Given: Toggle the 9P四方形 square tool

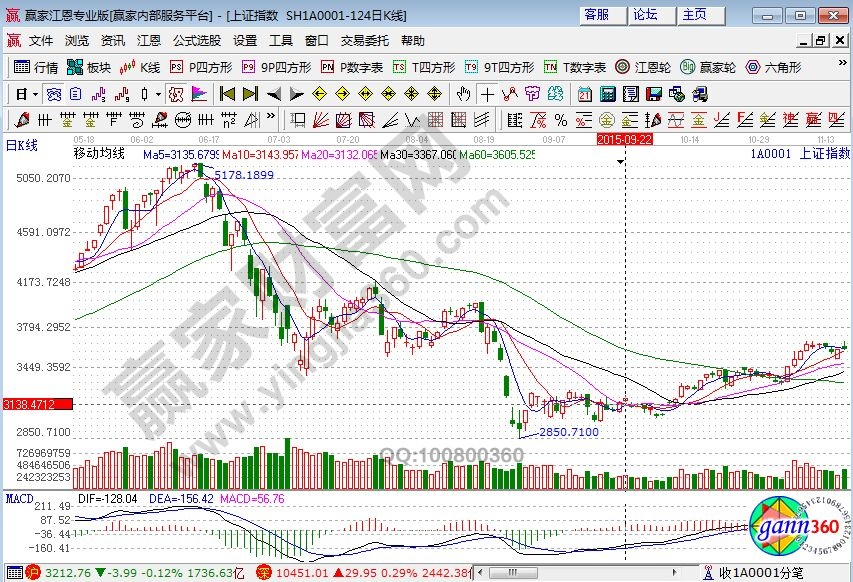Looking at the screenshot, I should click(x=277, y=67).
